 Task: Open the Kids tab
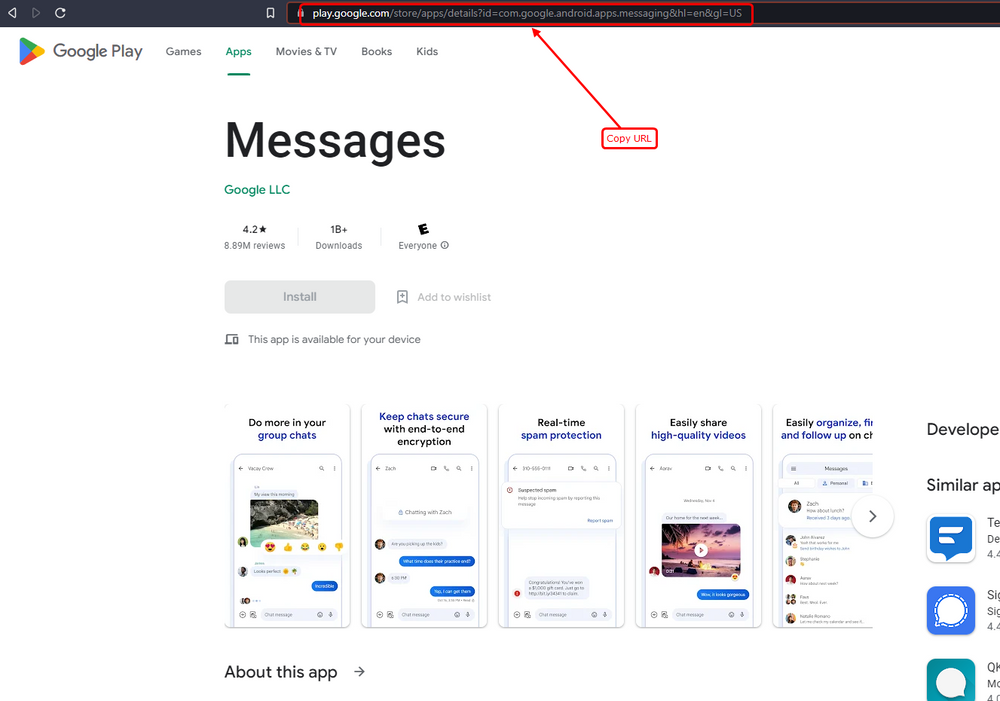coord(427,52)
